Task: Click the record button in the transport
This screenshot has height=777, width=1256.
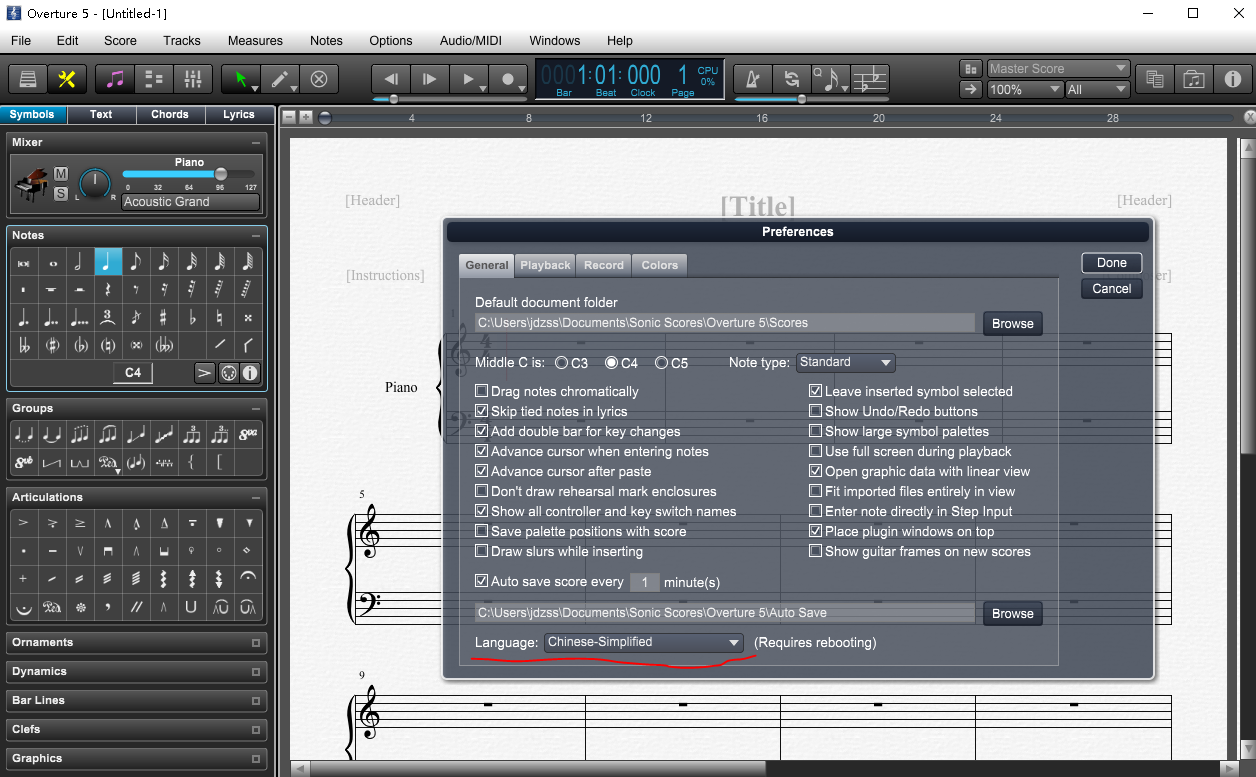Action: coord(508,79)
